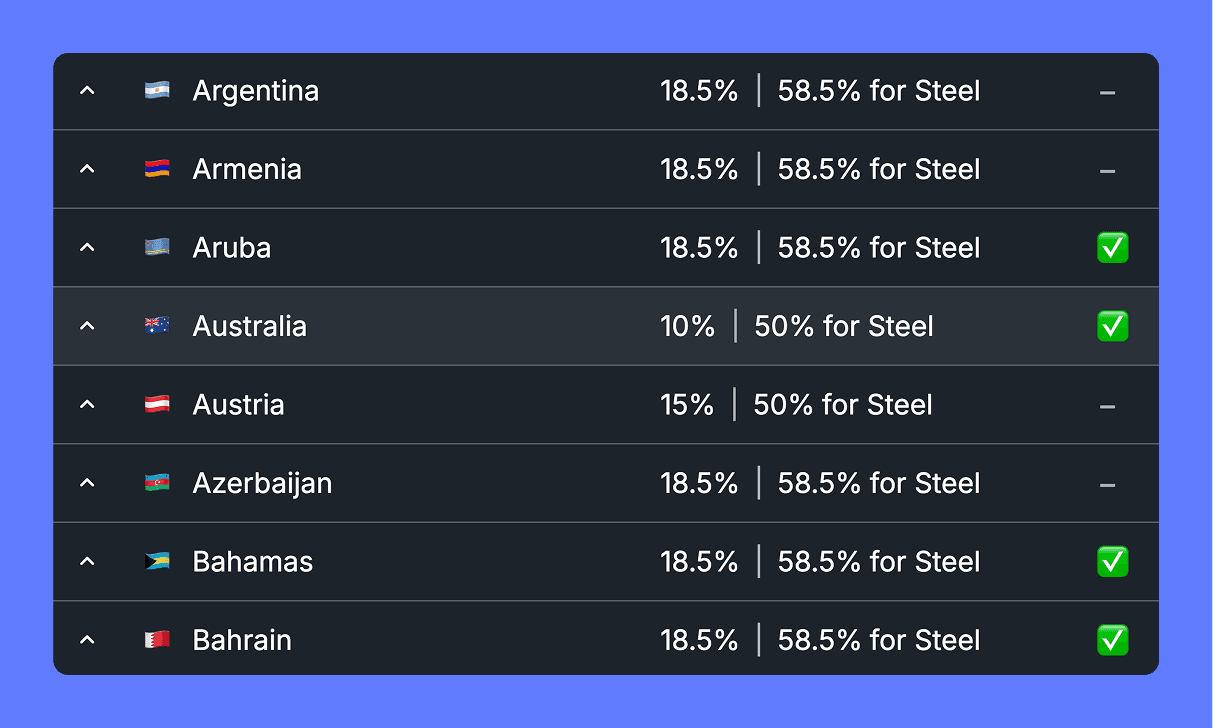Screen dimensions: 1213x728
Task: Select the Azerbaijan row entry
Action: coord(606,483)
